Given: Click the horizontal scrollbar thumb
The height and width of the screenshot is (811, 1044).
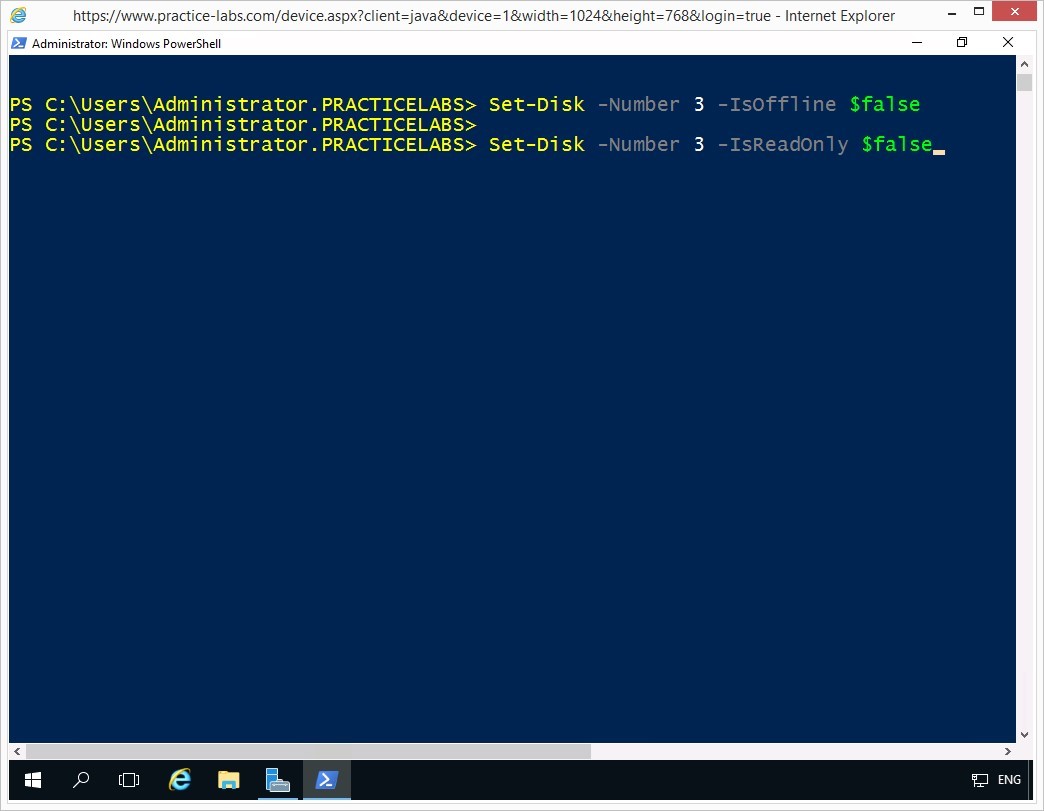Looking at the screenshot, I should (308, 751).
